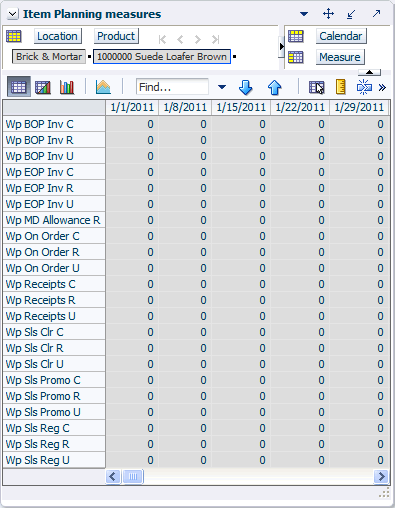Click the Find input field
This screenshot has height=508, width=395.
point(172,87)
